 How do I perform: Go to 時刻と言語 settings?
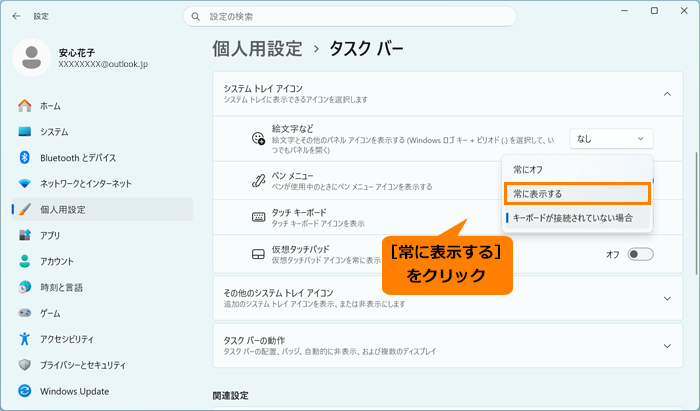click(x=102, y=287)
